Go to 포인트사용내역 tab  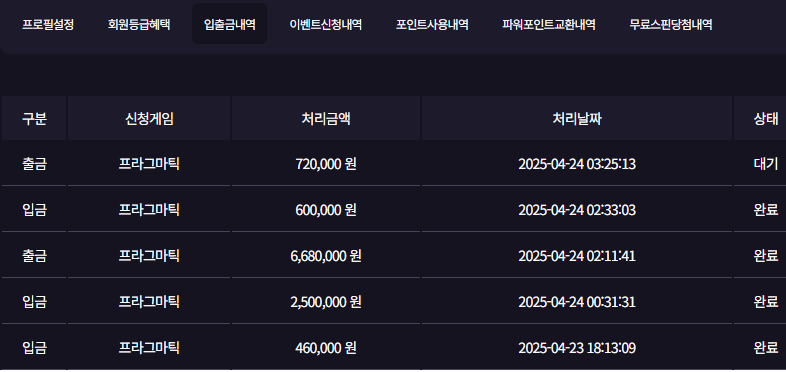(432, 24)
